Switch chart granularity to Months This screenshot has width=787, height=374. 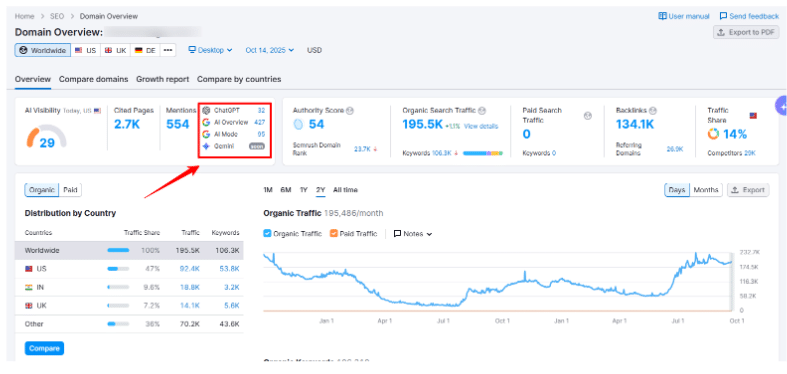[x=706, y=190]
